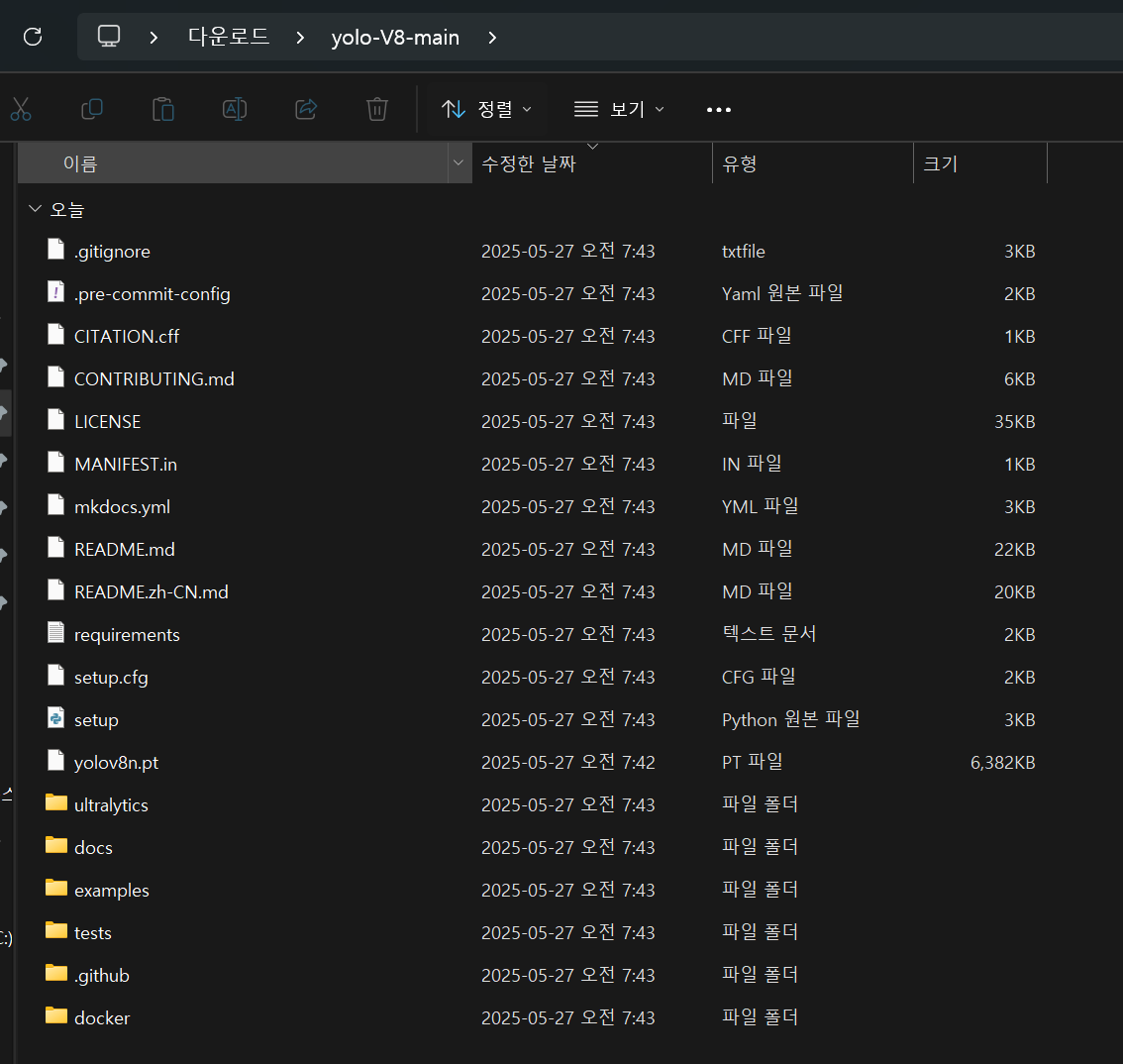Click the 'CFF 파일' type cell

[757, 336]
